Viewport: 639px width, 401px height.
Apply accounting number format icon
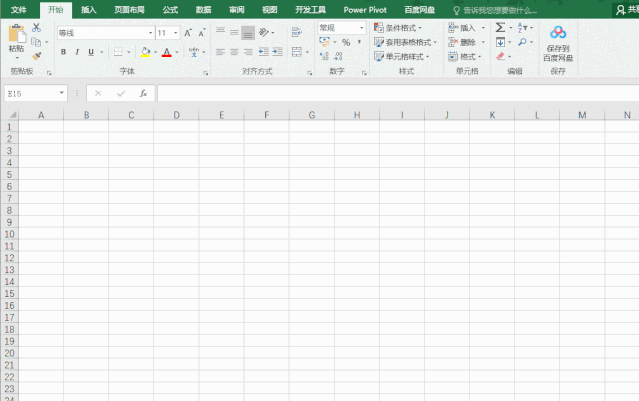tap(325, 42)
